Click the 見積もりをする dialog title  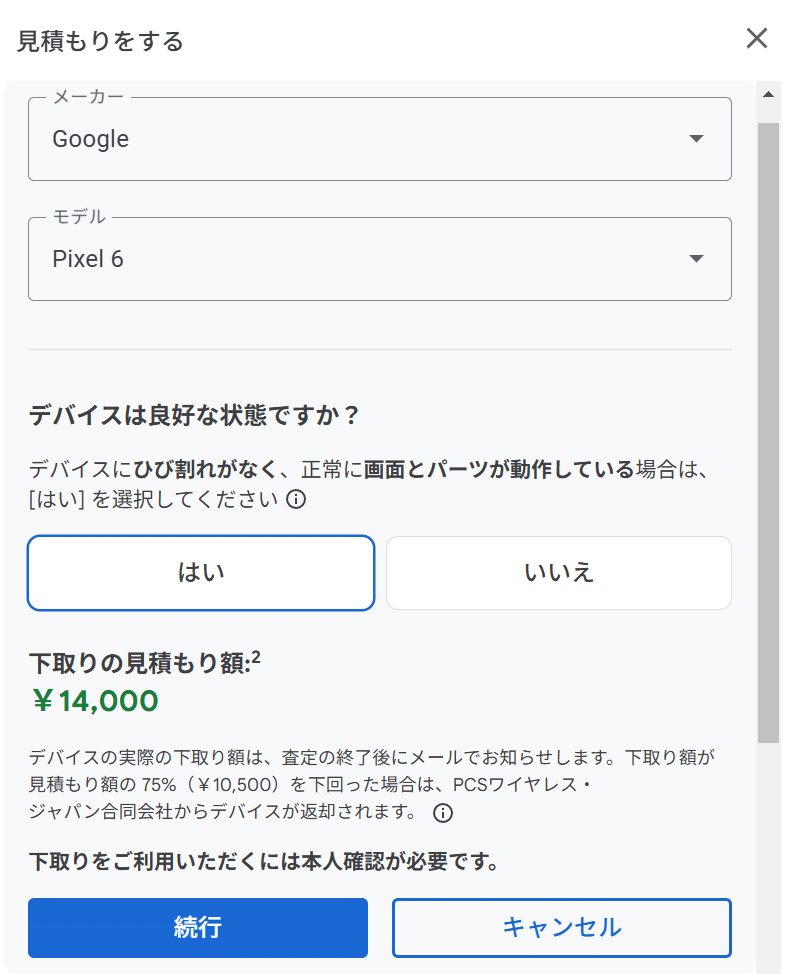click(x=100, y=39)
